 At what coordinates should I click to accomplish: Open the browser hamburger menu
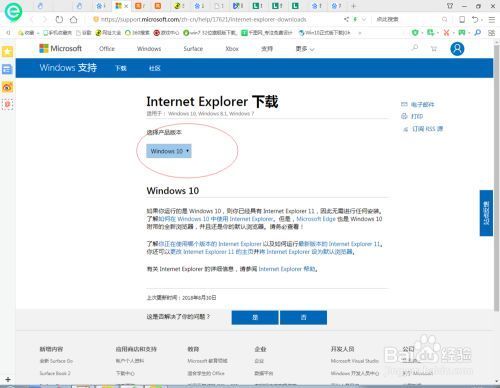[492, 19]
